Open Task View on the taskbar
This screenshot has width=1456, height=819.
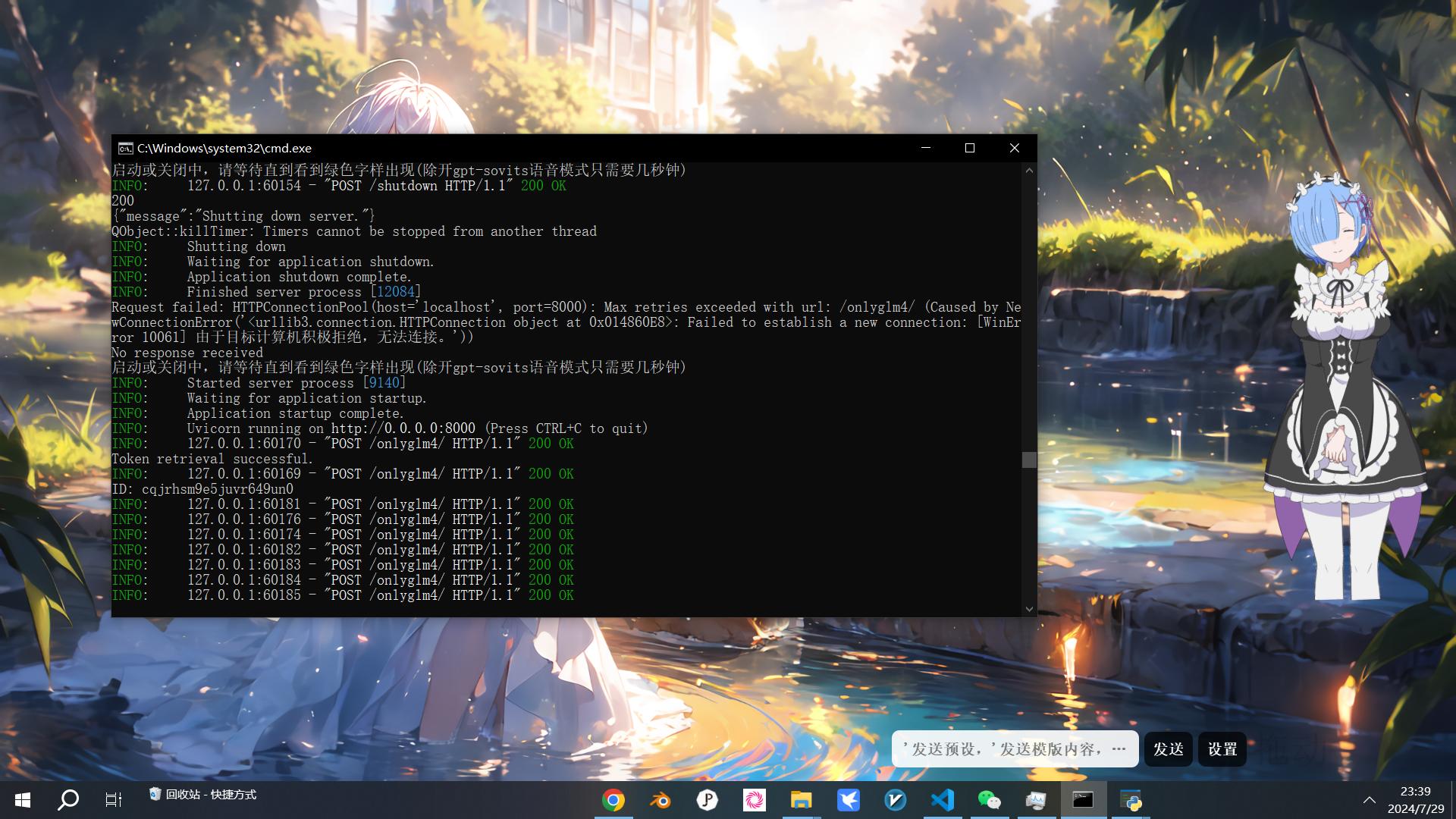coord(113,800)
